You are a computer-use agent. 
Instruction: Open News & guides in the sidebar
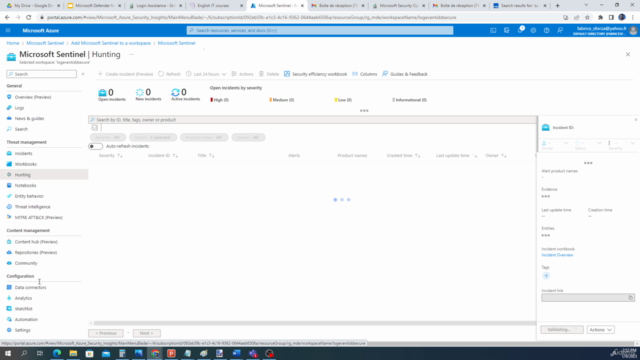point(29,118)
